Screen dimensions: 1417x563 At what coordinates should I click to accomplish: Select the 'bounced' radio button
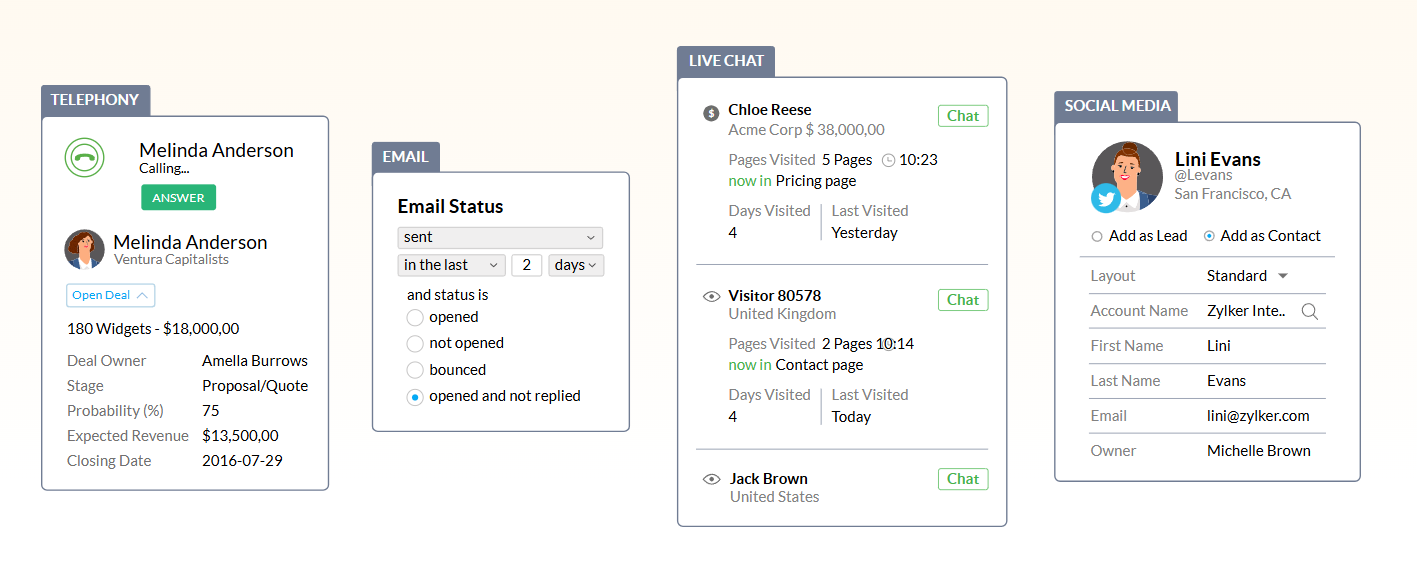point(415,370)
